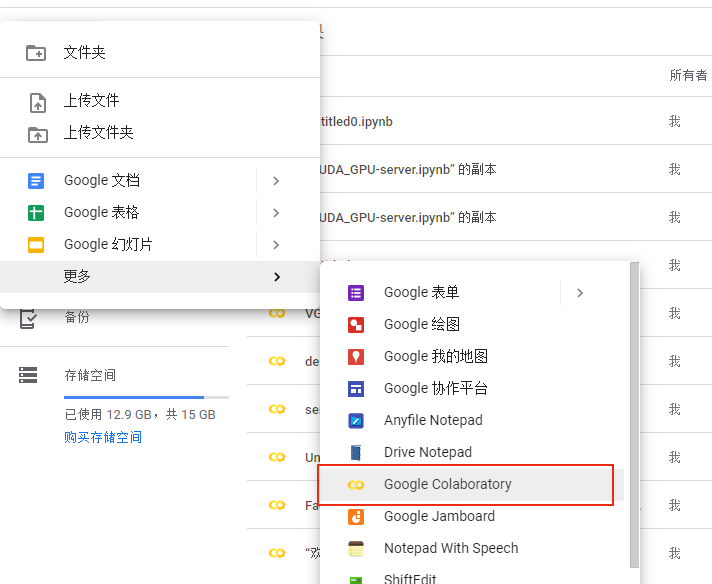Choose Google Colaboratory from the submenu
The image size is (712, 584).
(472, 485)
